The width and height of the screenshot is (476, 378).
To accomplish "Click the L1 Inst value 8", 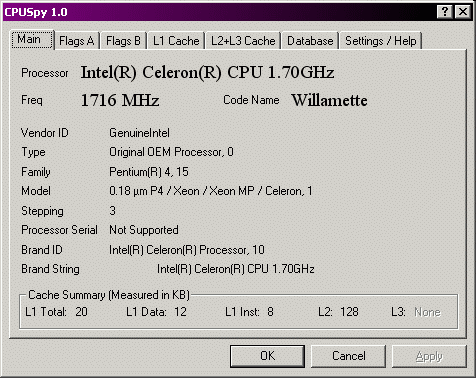I will coord(270,312).
